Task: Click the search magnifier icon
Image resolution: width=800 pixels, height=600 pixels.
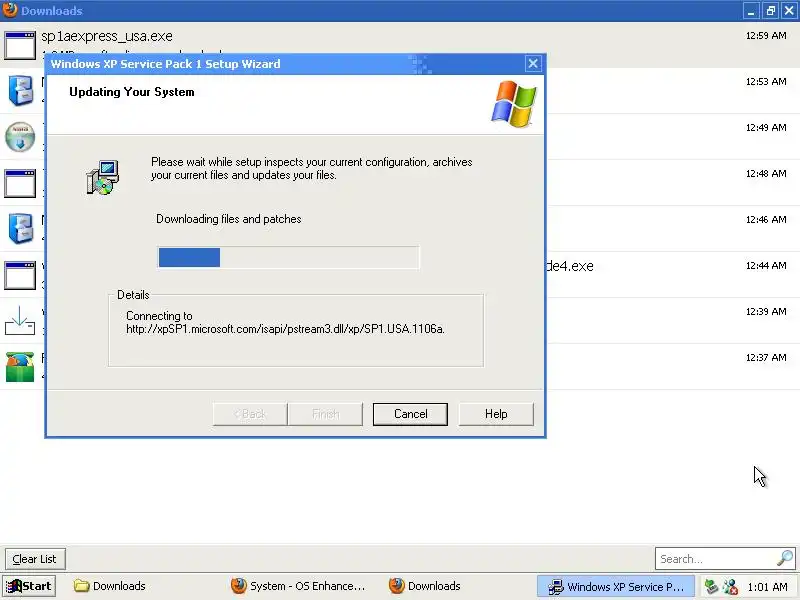Action: pos(785,558)
